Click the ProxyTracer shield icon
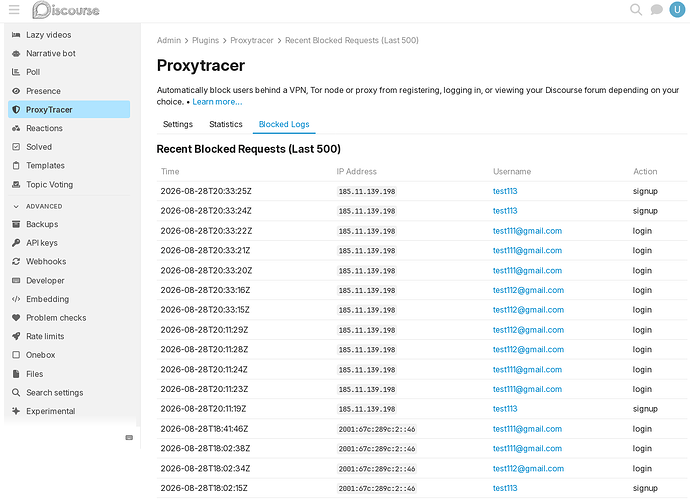The image size is (690, 499). [16, 110]
